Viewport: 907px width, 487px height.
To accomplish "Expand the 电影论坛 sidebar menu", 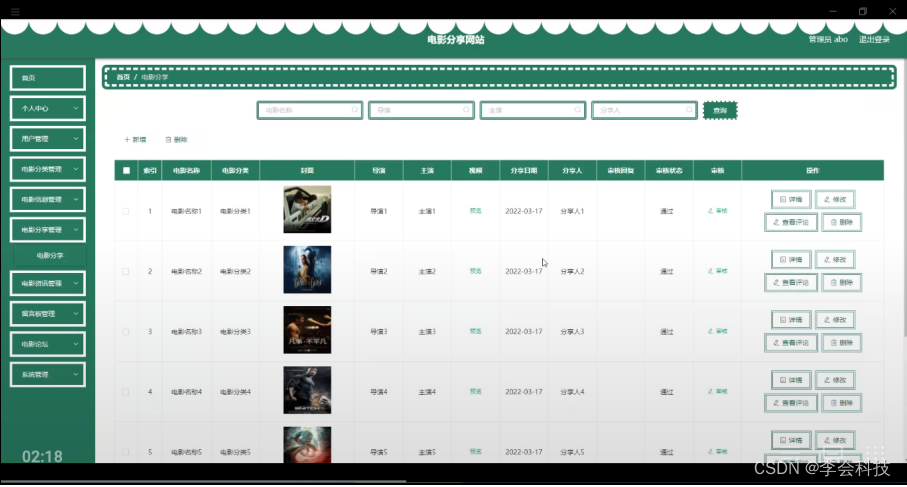I will (47, 344).
